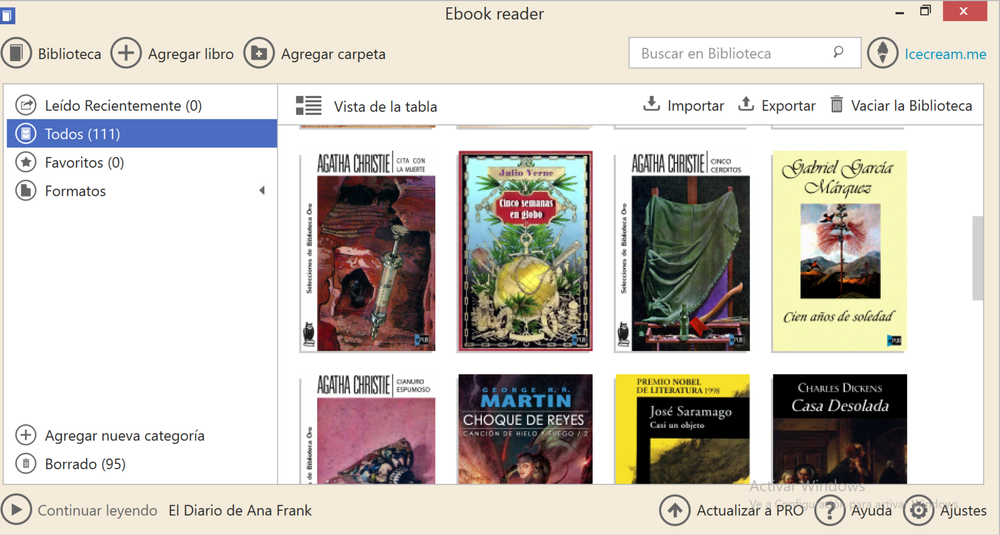Viewport: 1000px width, 535px height.
Task: Select the Choque de Reyes book cover
Action: [x=525, y=429]
